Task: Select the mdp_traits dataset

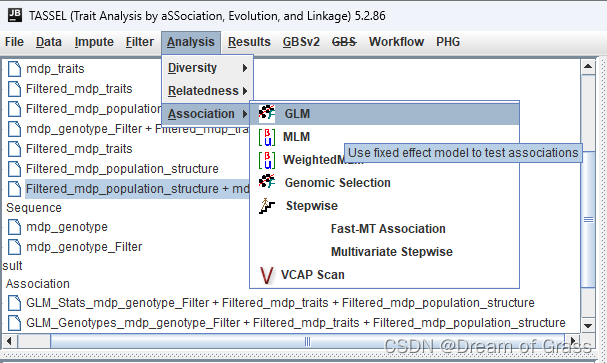Action: pyautogui.click(x=55, y=69)
